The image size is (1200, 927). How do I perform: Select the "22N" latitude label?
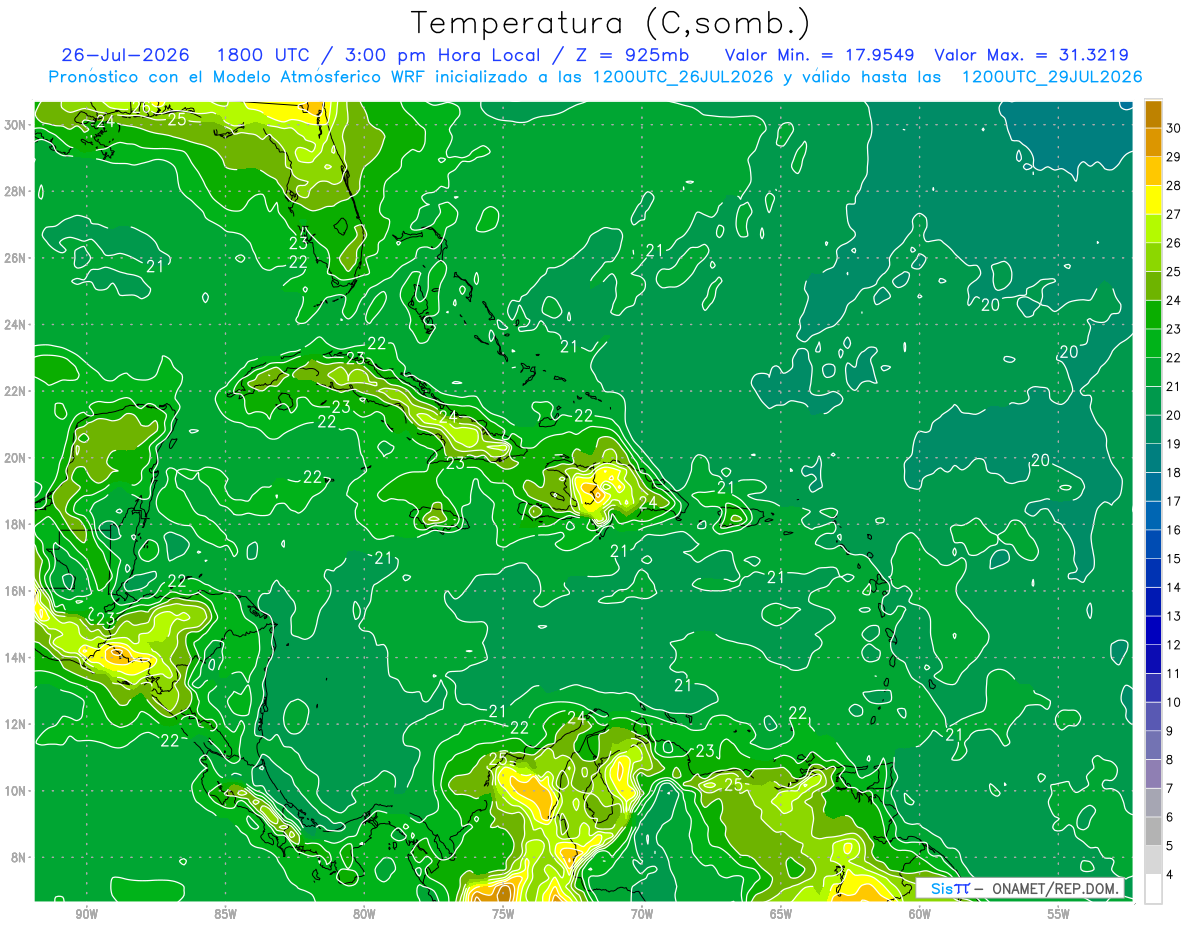(17, 391)
